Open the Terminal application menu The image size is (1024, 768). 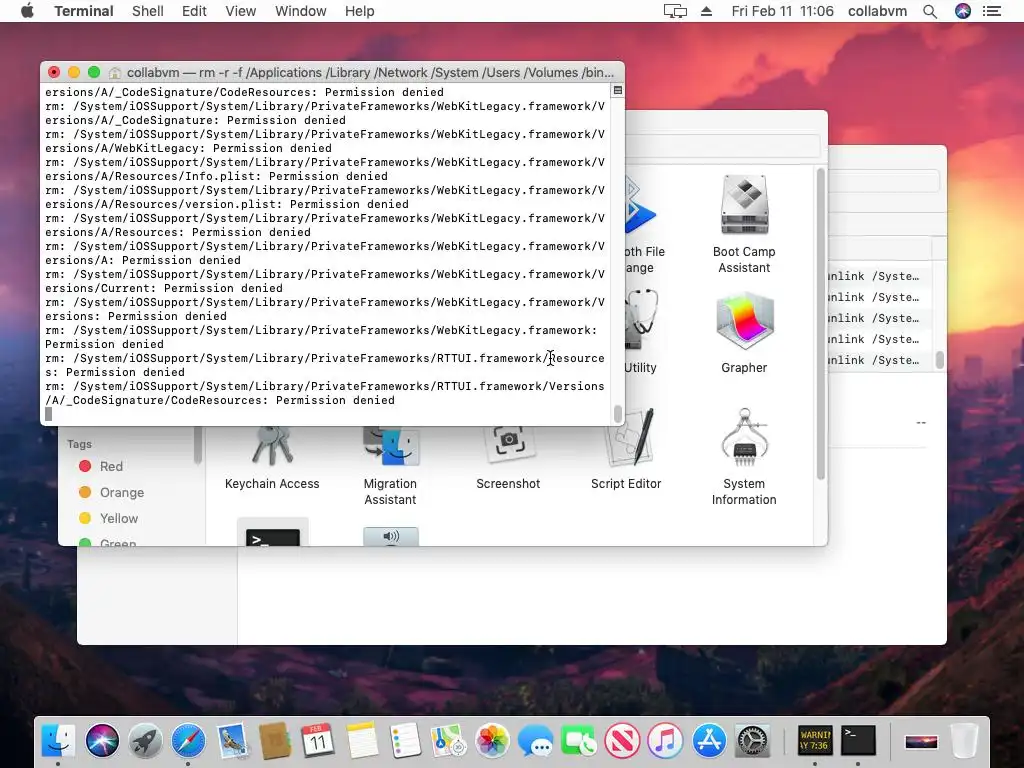pos(84,11)
